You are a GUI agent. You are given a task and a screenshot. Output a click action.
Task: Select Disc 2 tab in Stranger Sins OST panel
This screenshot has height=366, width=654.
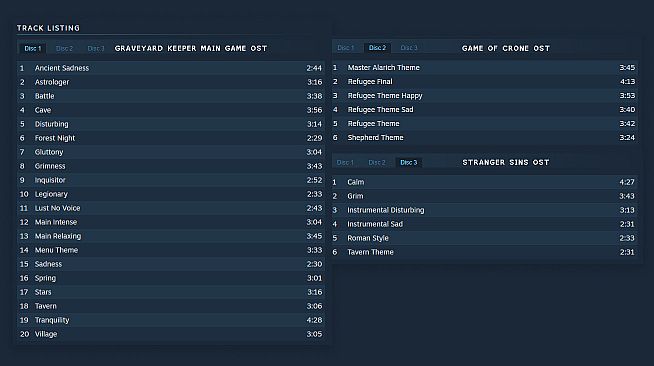pos(377,162)
